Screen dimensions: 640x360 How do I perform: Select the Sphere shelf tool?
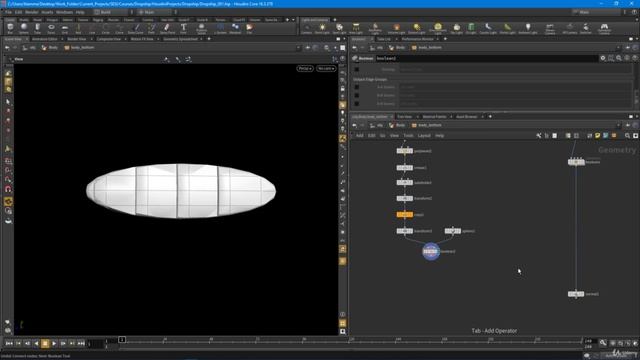pos(24,29)
